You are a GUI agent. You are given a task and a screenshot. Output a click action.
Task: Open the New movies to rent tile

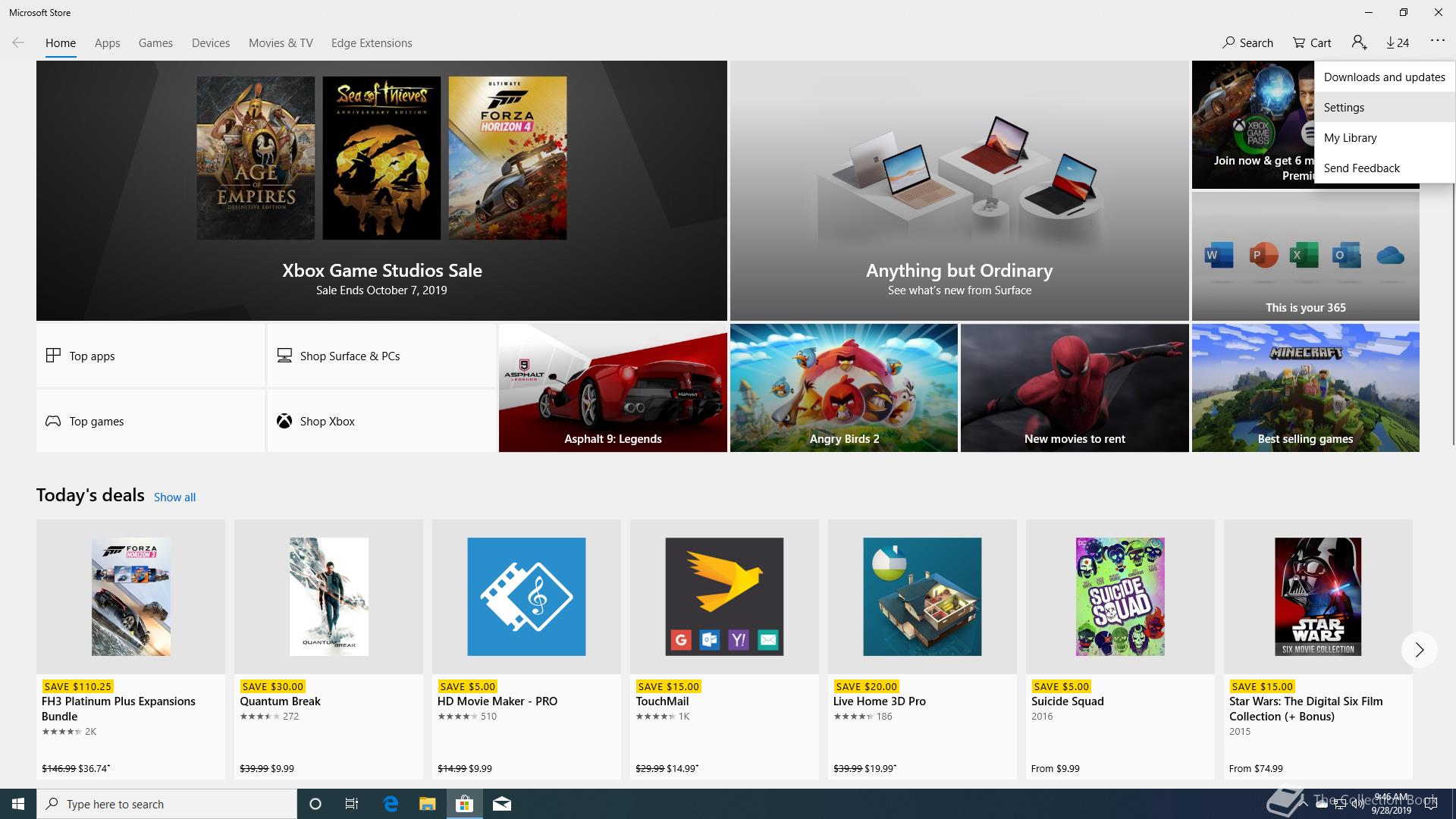tap(1075, 388)
